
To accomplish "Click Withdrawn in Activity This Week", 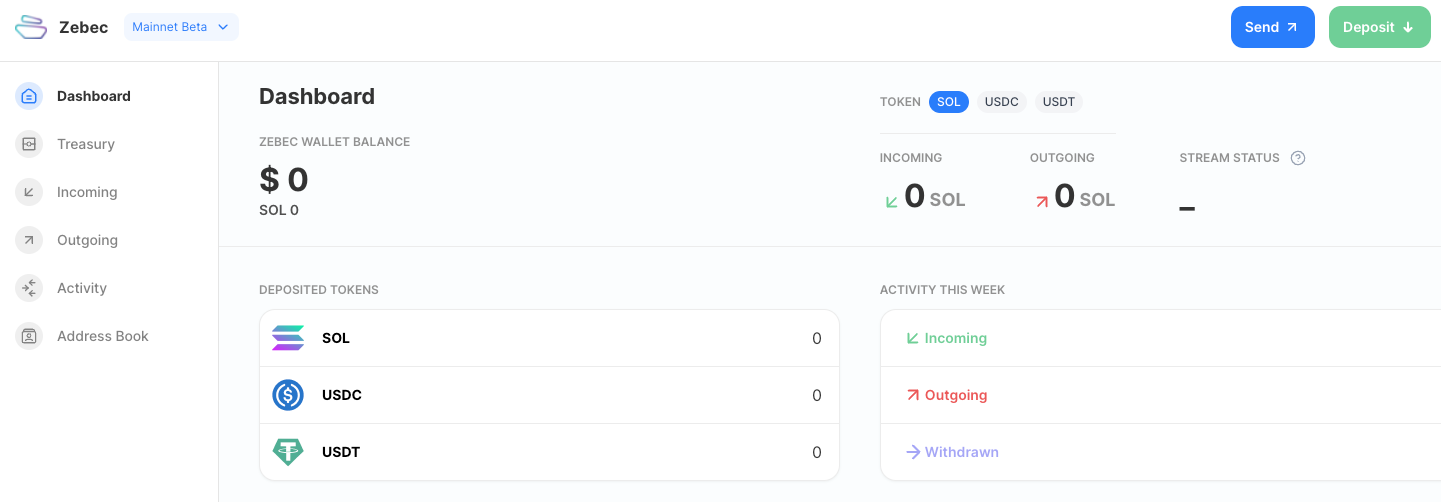I will pos(962,452).
